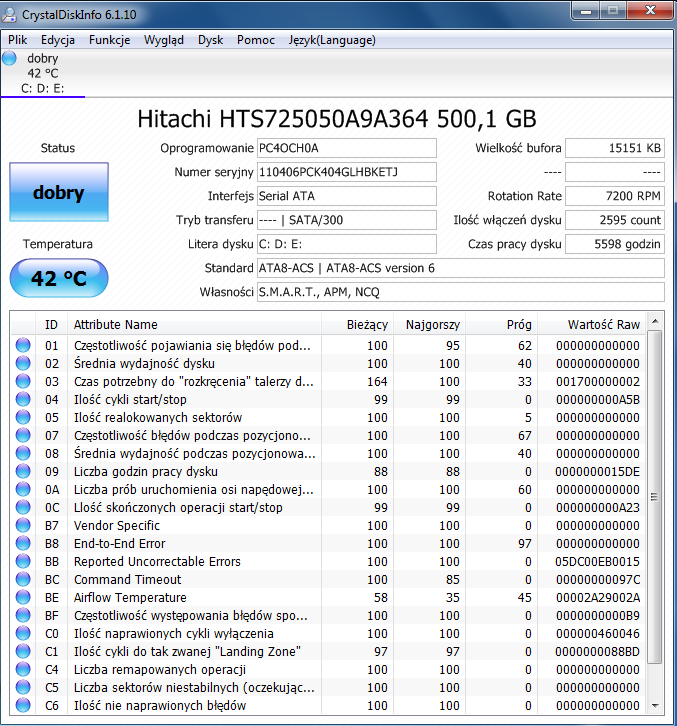Viewport: 677px width, 726px height.
Task: Click status icon for attribute C4
Action: tap(23, 670)
